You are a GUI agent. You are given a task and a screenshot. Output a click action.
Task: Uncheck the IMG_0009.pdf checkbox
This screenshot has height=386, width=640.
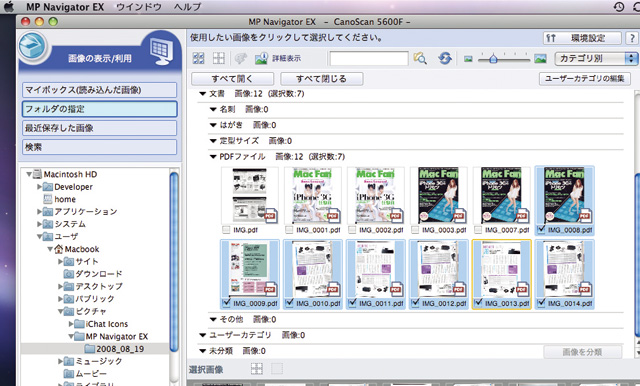coord(226,303)
